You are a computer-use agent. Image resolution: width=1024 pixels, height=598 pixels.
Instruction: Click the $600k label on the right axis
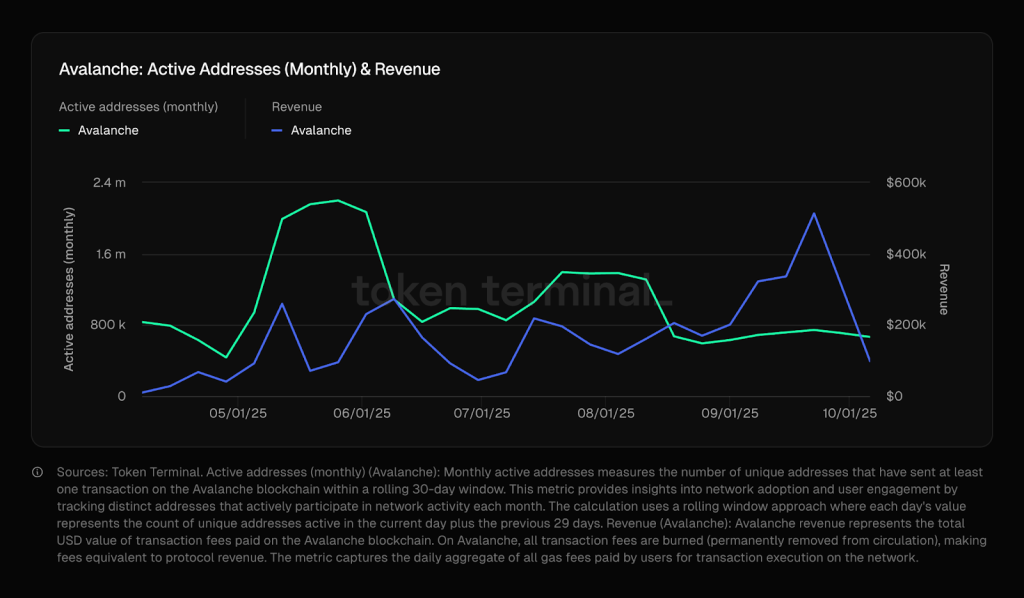(x=906, y=183)
